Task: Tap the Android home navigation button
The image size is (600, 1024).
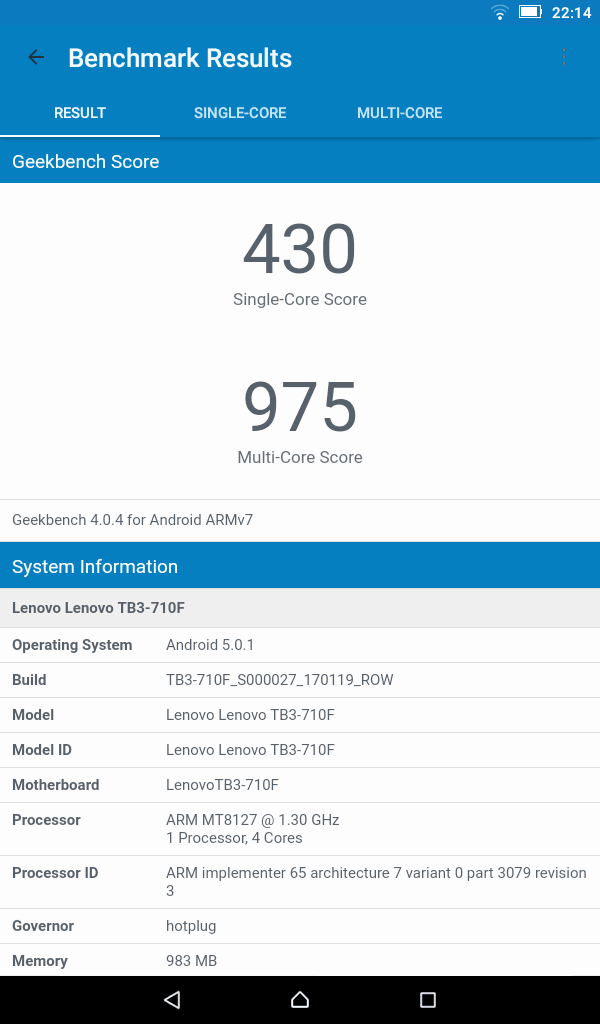Action: tap(300, 999)
